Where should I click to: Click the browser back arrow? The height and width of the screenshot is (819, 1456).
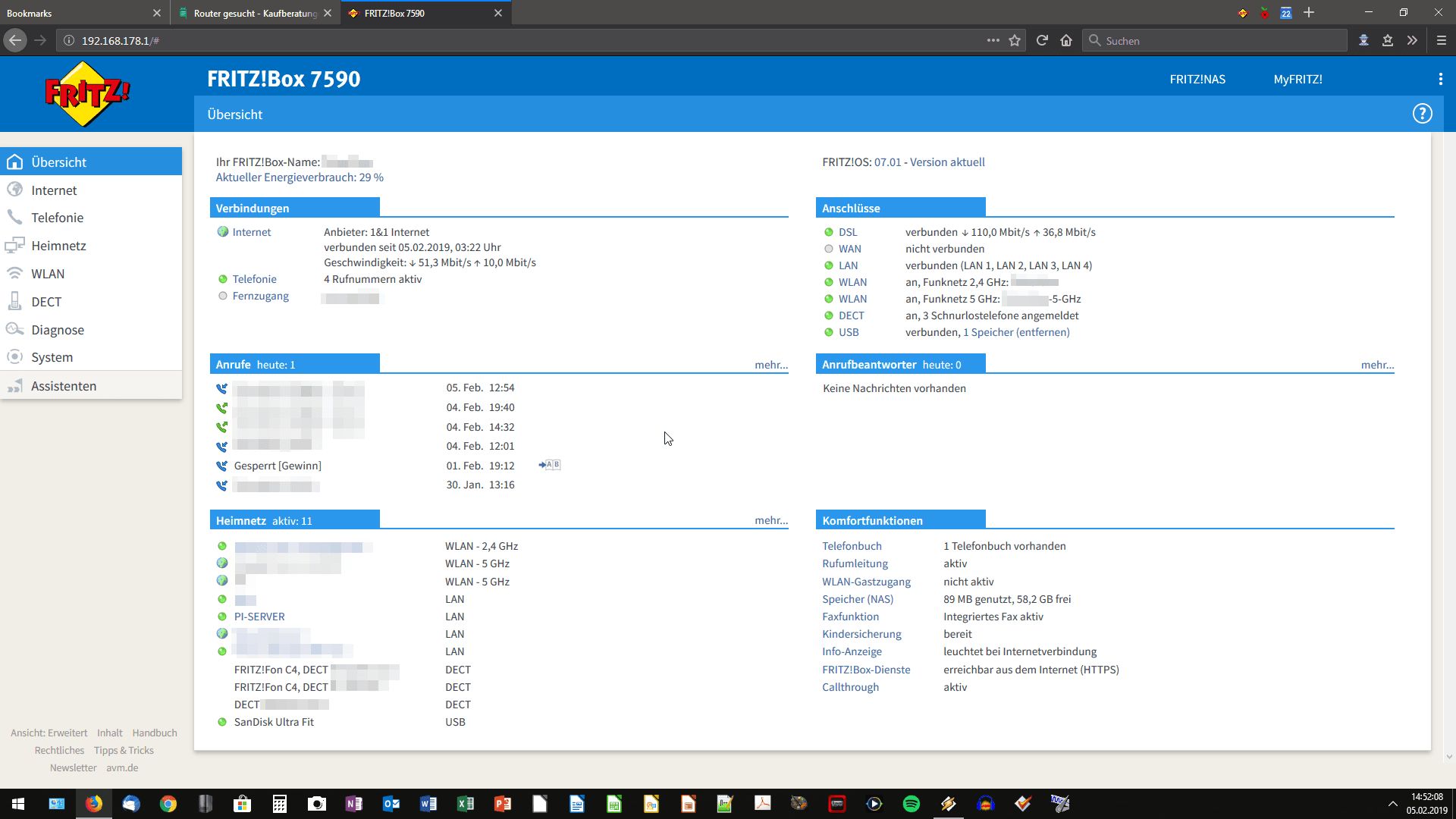click(15, 40)
